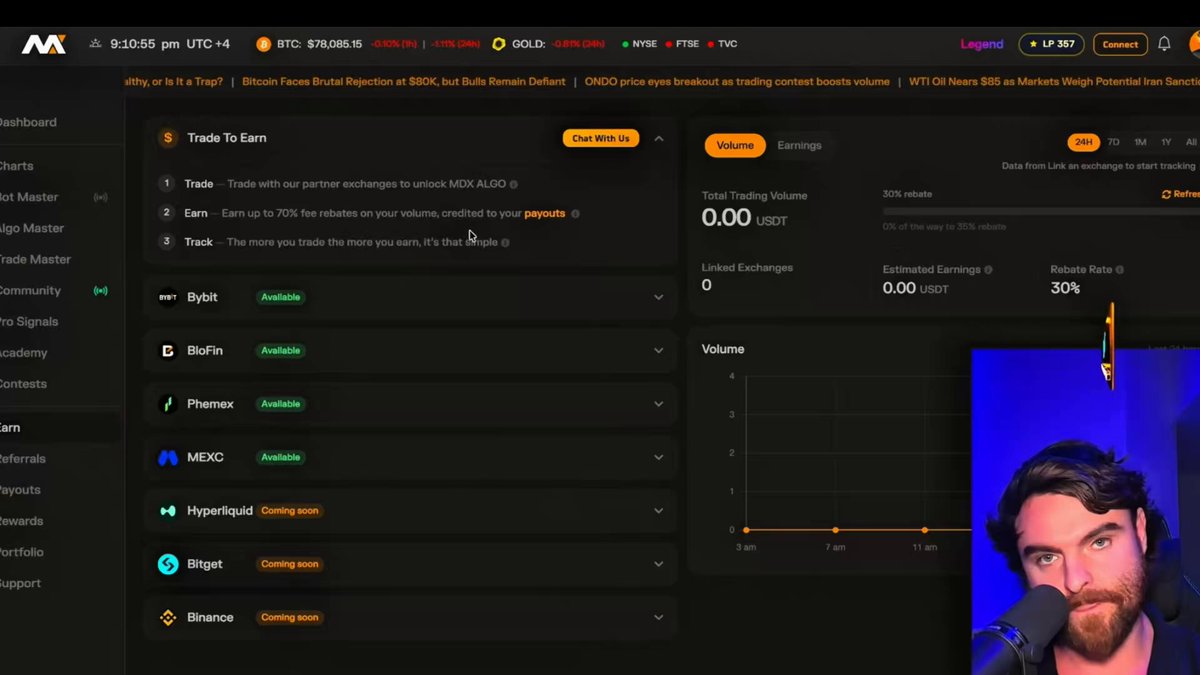The height and width of the screenshot is (675, 1200).
Task: Click the Chat With Us button
Action: pos(601,138)
